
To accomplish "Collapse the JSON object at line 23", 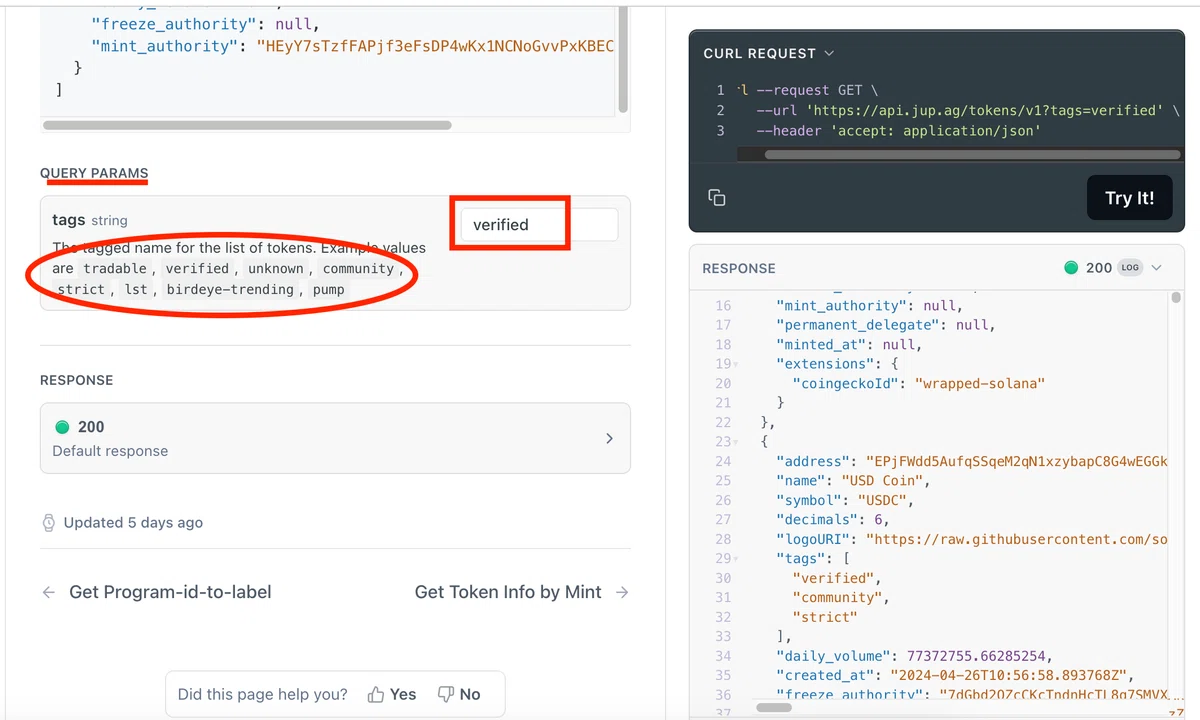I will click(736, 442).
